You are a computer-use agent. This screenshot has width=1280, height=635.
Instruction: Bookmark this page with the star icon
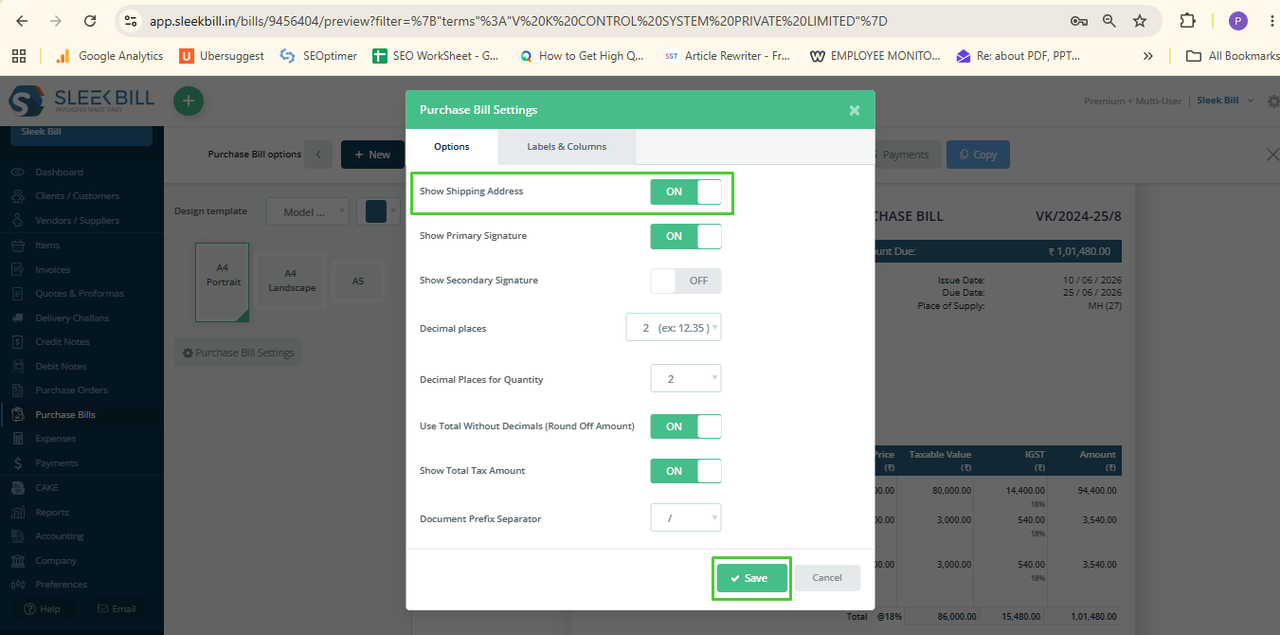coord(1140,20)
